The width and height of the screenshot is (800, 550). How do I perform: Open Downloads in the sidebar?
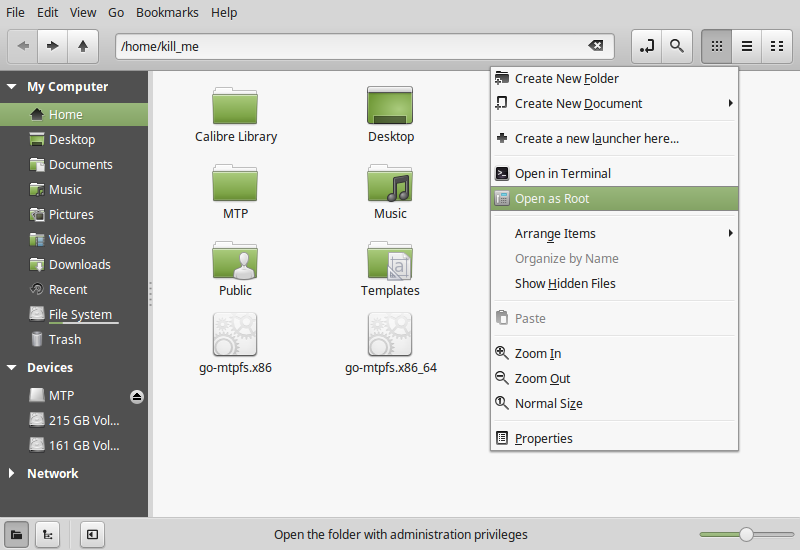tap(74, 265)
